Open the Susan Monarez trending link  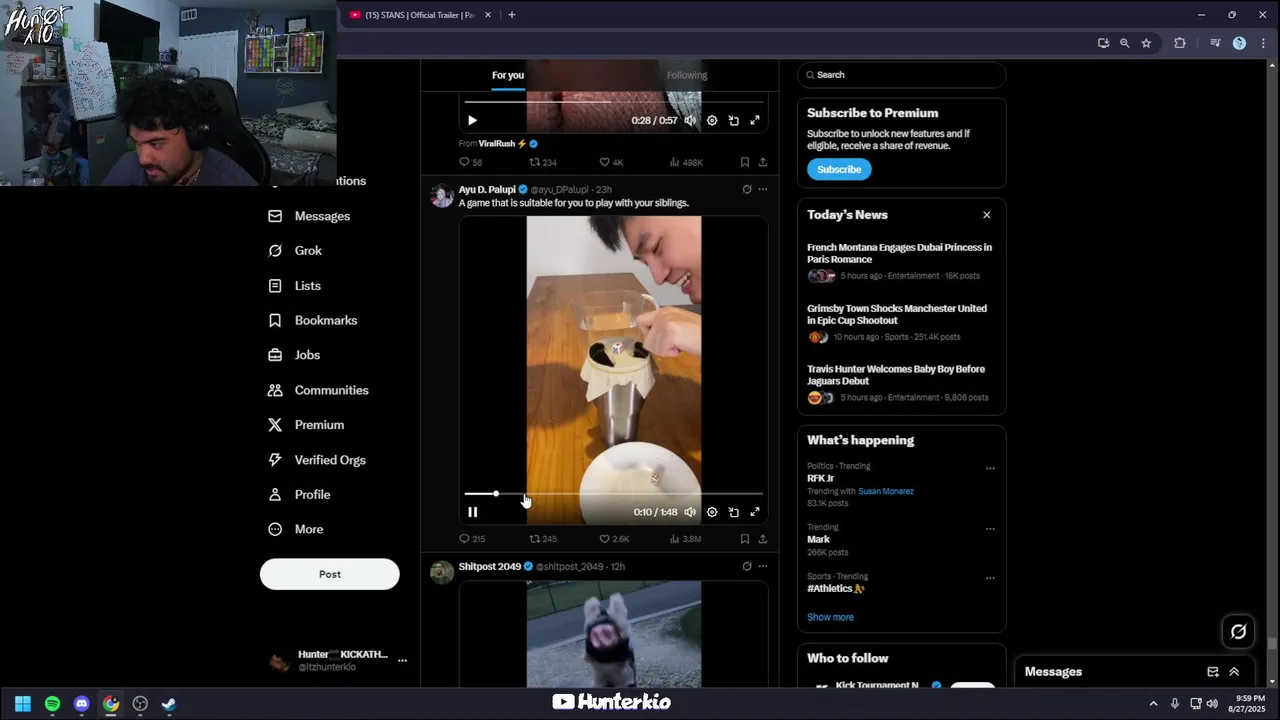click(x=886, y=492)
